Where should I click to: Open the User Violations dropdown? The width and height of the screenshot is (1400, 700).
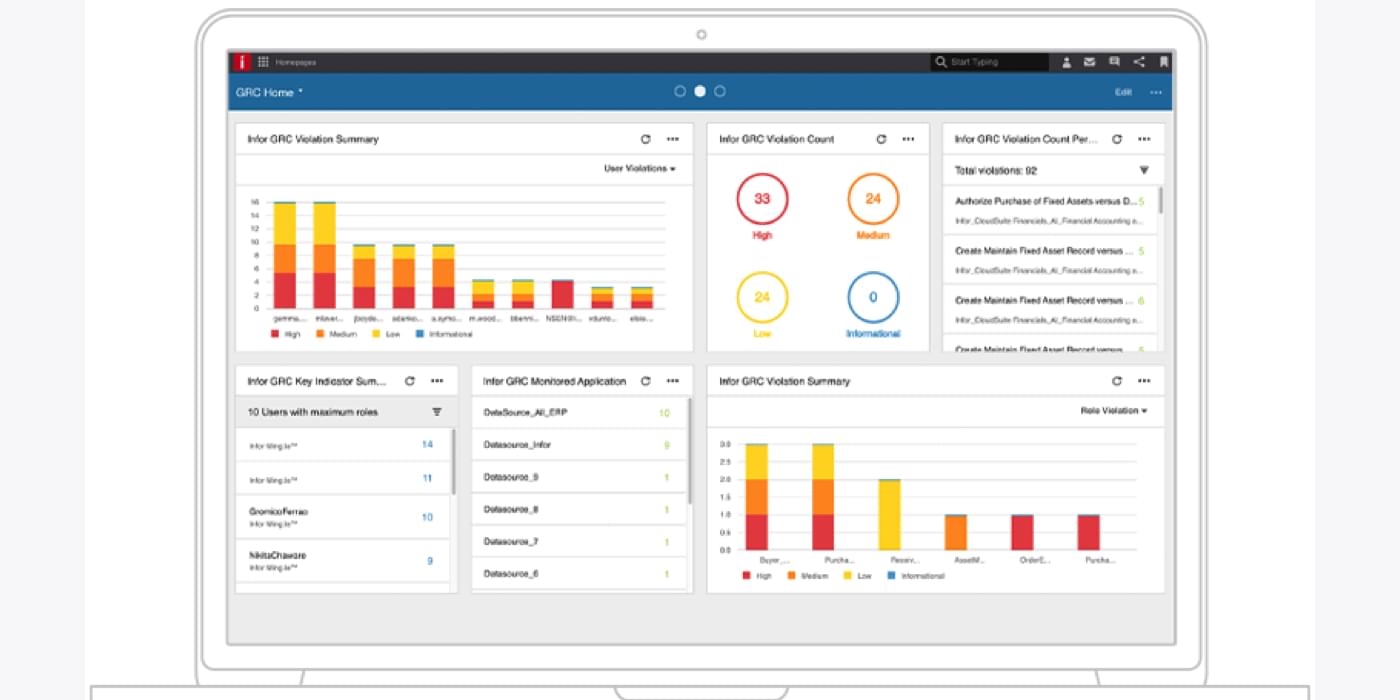pyautogui.click(x=640, y=169)
